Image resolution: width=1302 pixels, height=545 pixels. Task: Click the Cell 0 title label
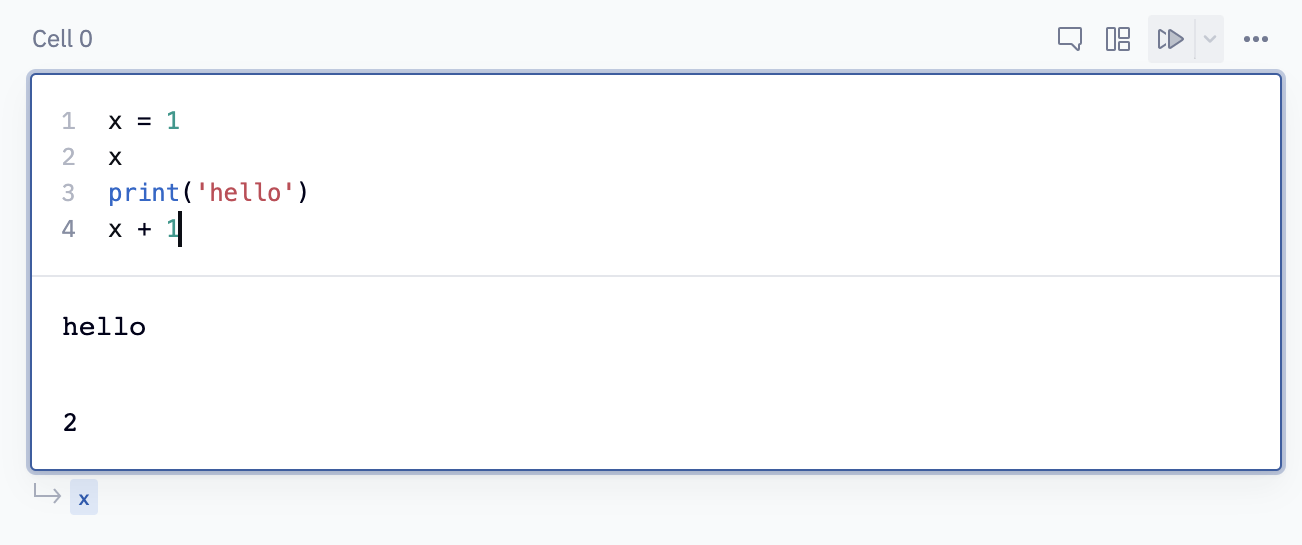click(62, 39)
